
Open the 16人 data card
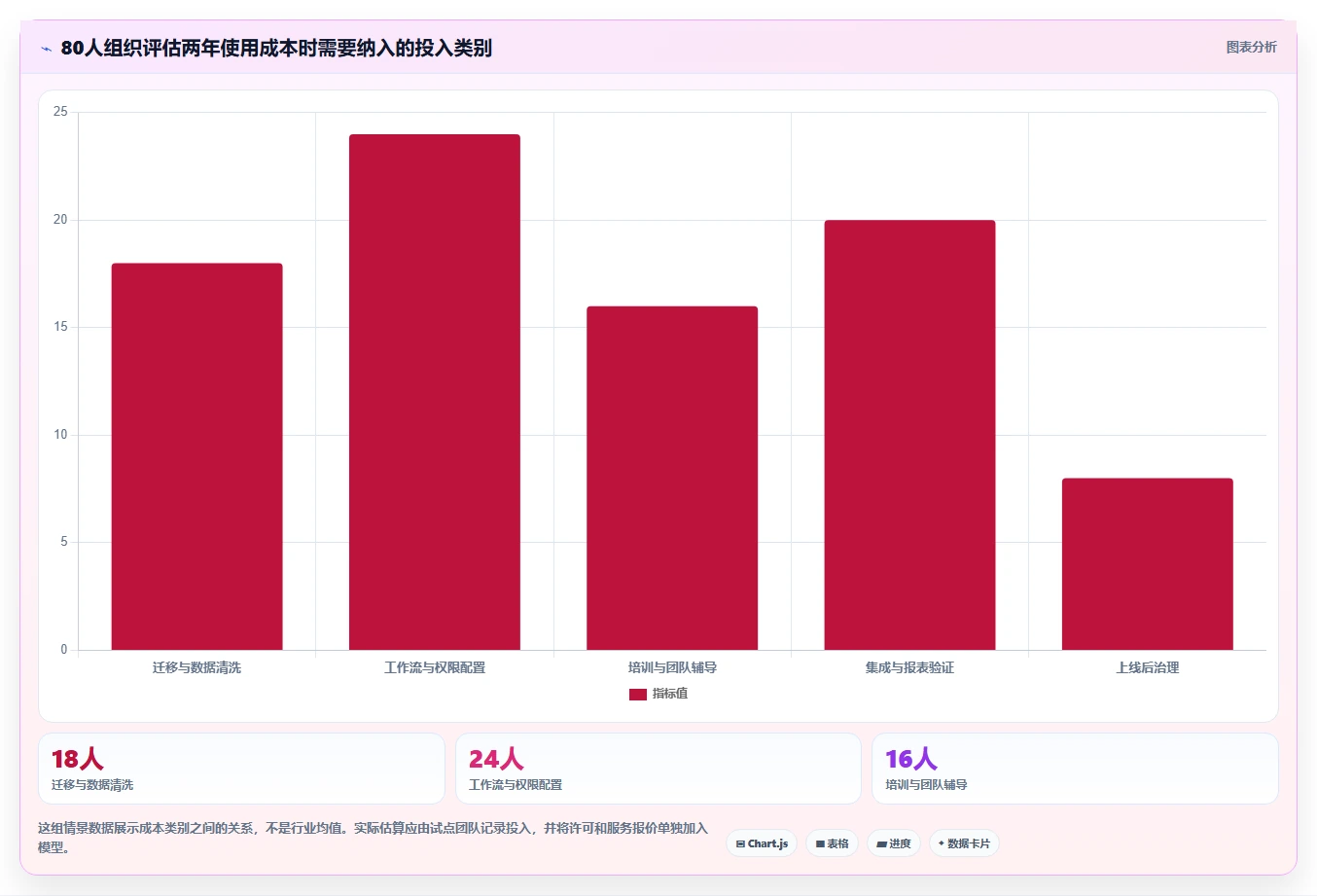click(1075, 769)
